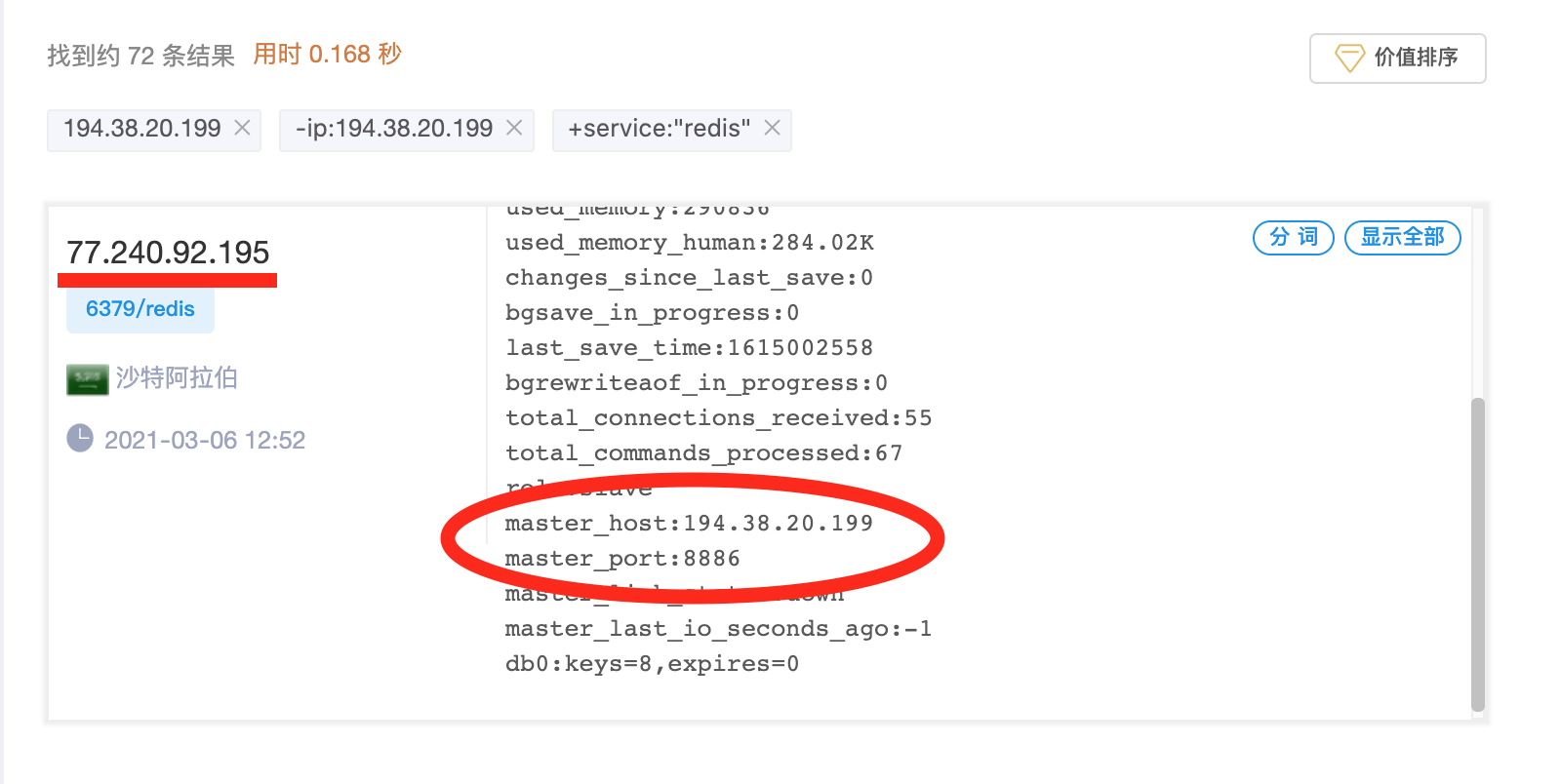Click the 分词 word segmentation button
This screenshot has width=1561, height=784.
[x=1293, y=237]
